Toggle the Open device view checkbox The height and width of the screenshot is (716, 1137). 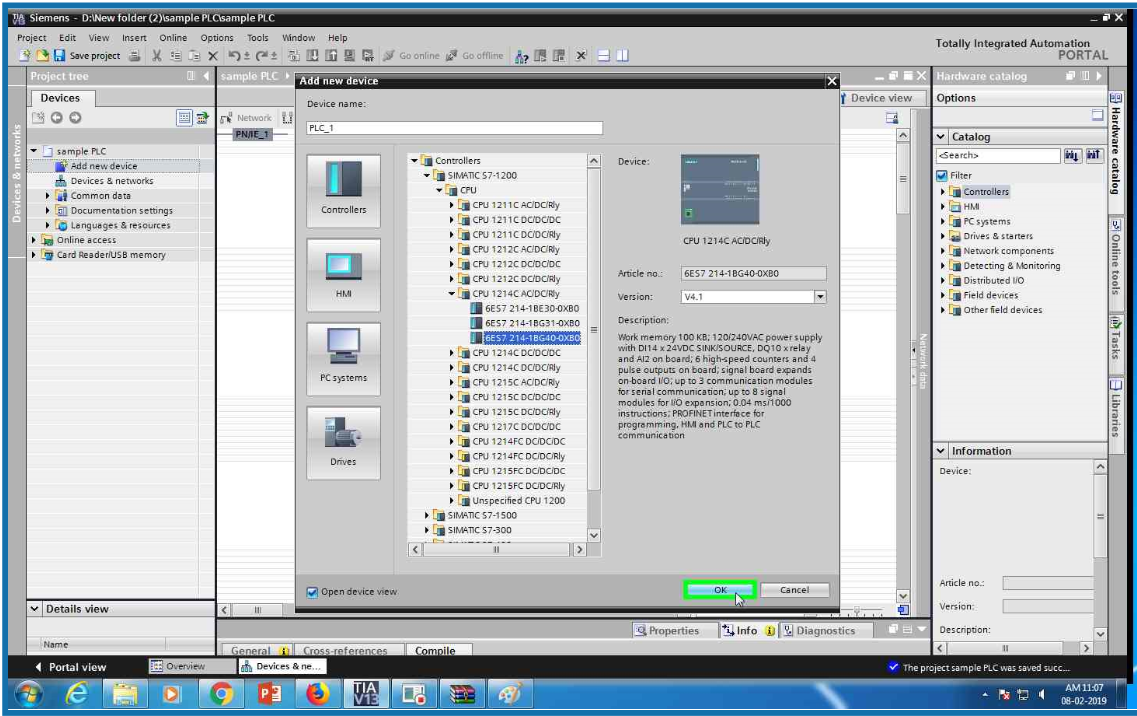pos(312,592)
